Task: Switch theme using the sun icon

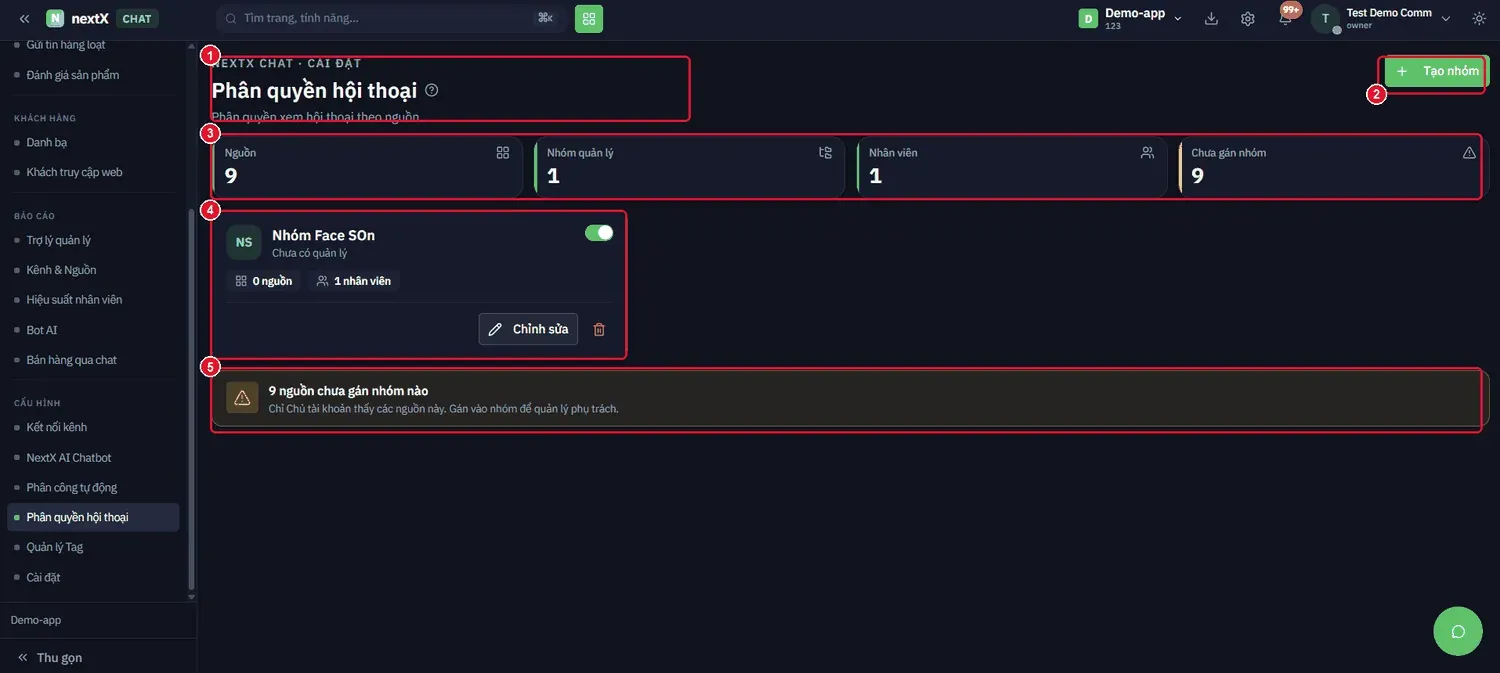Action: tap(1479, 18)
